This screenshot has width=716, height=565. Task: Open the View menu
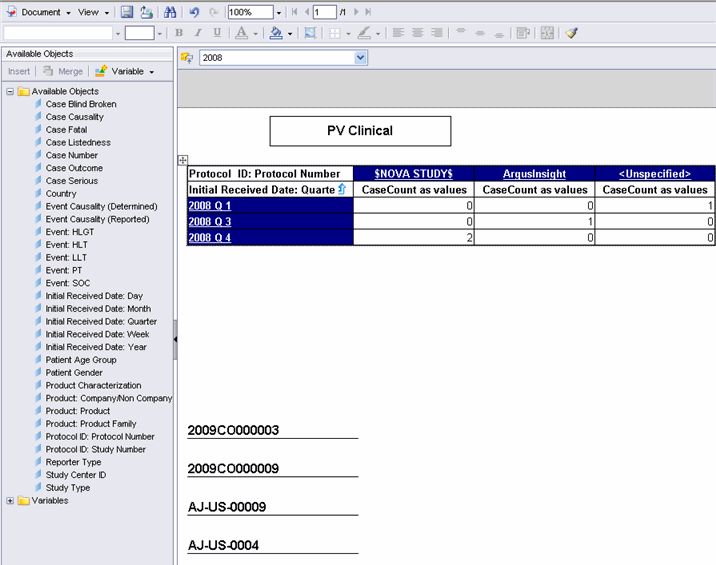click(91, 12)
